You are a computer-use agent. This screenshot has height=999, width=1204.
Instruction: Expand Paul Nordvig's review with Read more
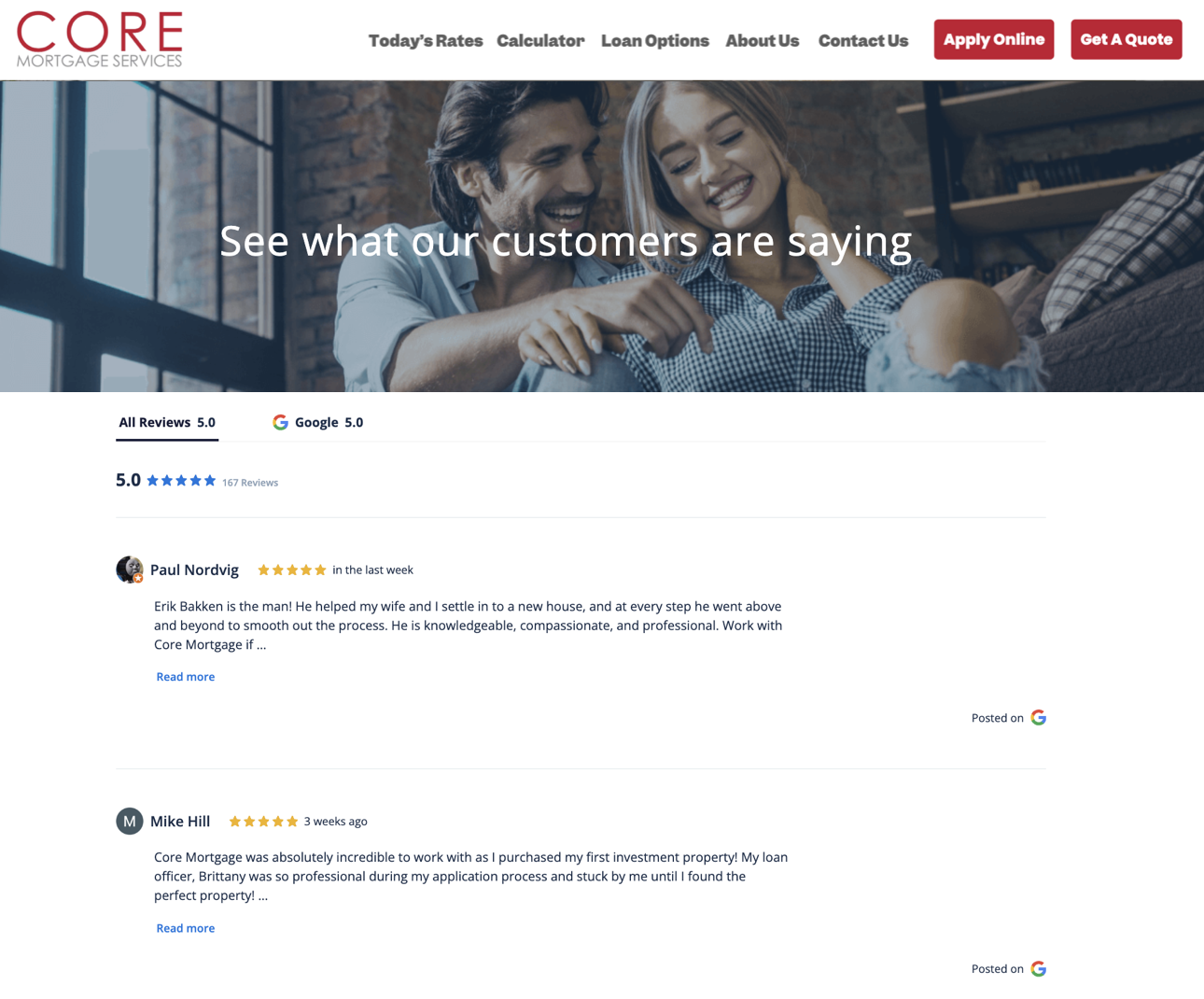[186, 677]
